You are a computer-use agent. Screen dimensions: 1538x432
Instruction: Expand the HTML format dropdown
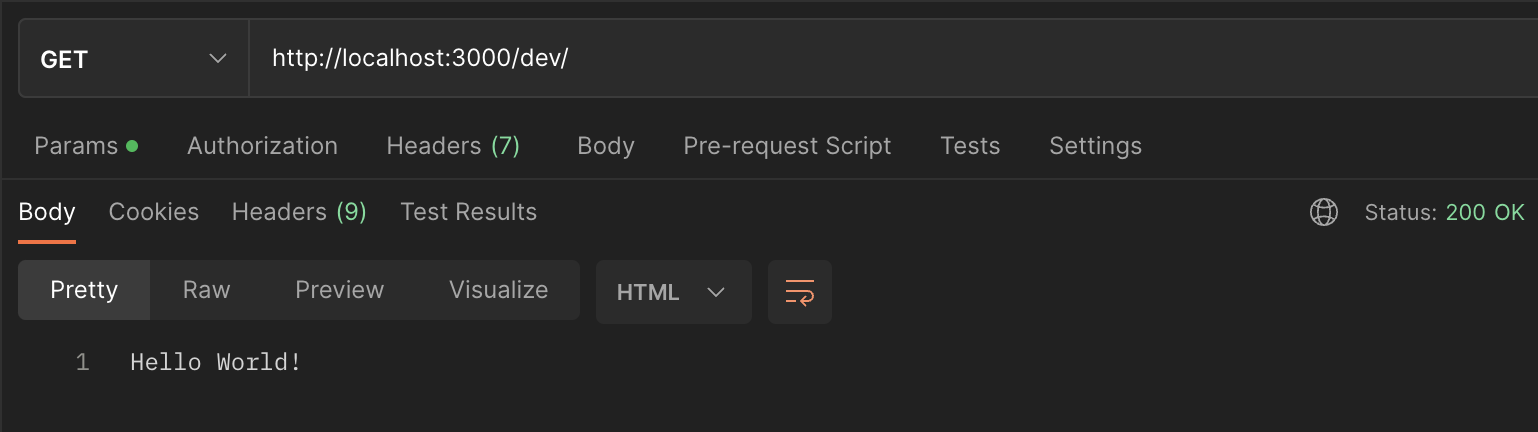pyautogui.click(x=673, y=292)
